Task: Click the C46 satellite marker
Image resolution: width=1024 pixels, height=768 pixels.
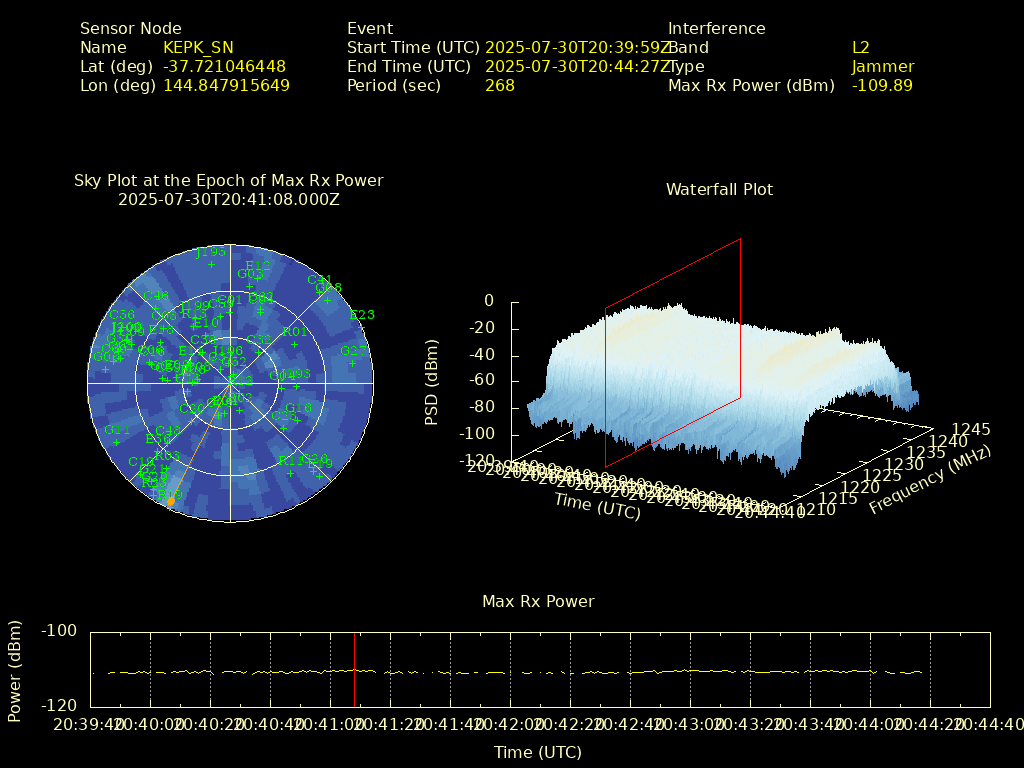Action: [x=156, y=308]
